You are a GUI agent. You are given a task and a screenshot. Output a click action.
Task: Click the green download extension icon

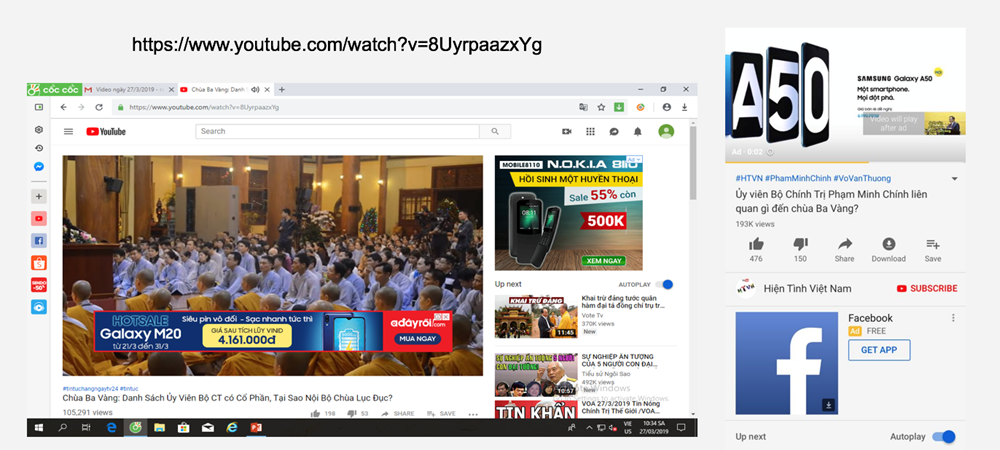click(x=619, y=107)
